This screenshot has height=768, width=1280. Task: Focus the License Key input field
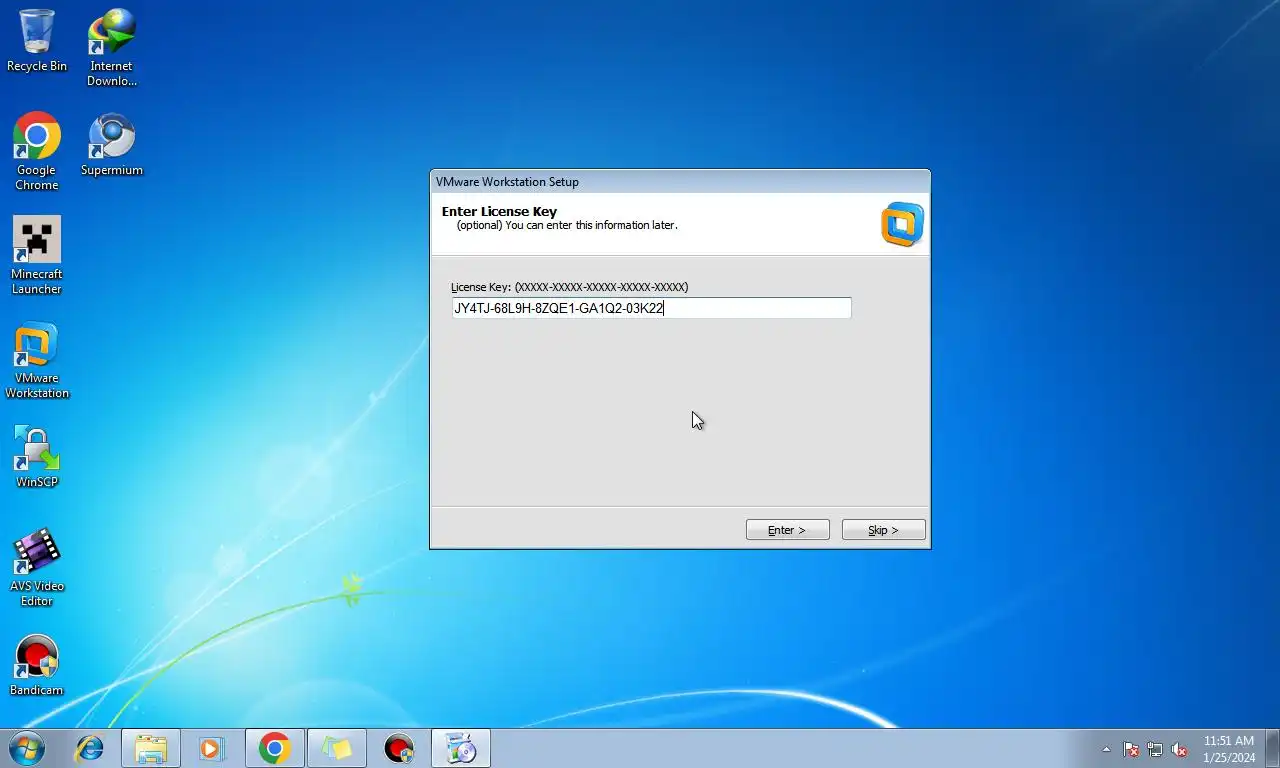click(651, 308)
